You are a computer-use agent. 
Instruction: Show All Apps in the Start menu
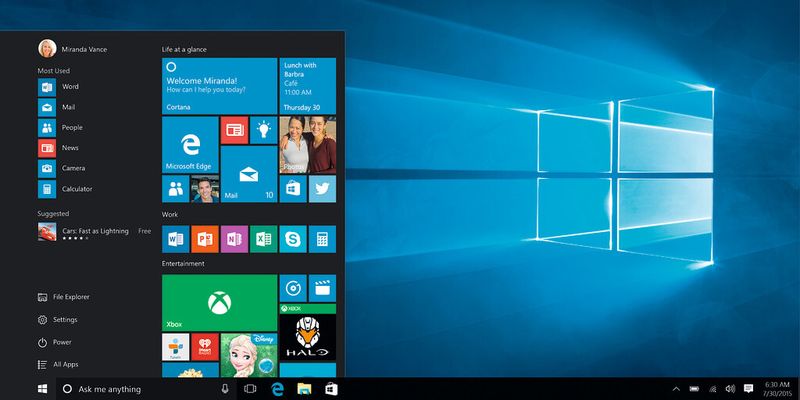58,365
